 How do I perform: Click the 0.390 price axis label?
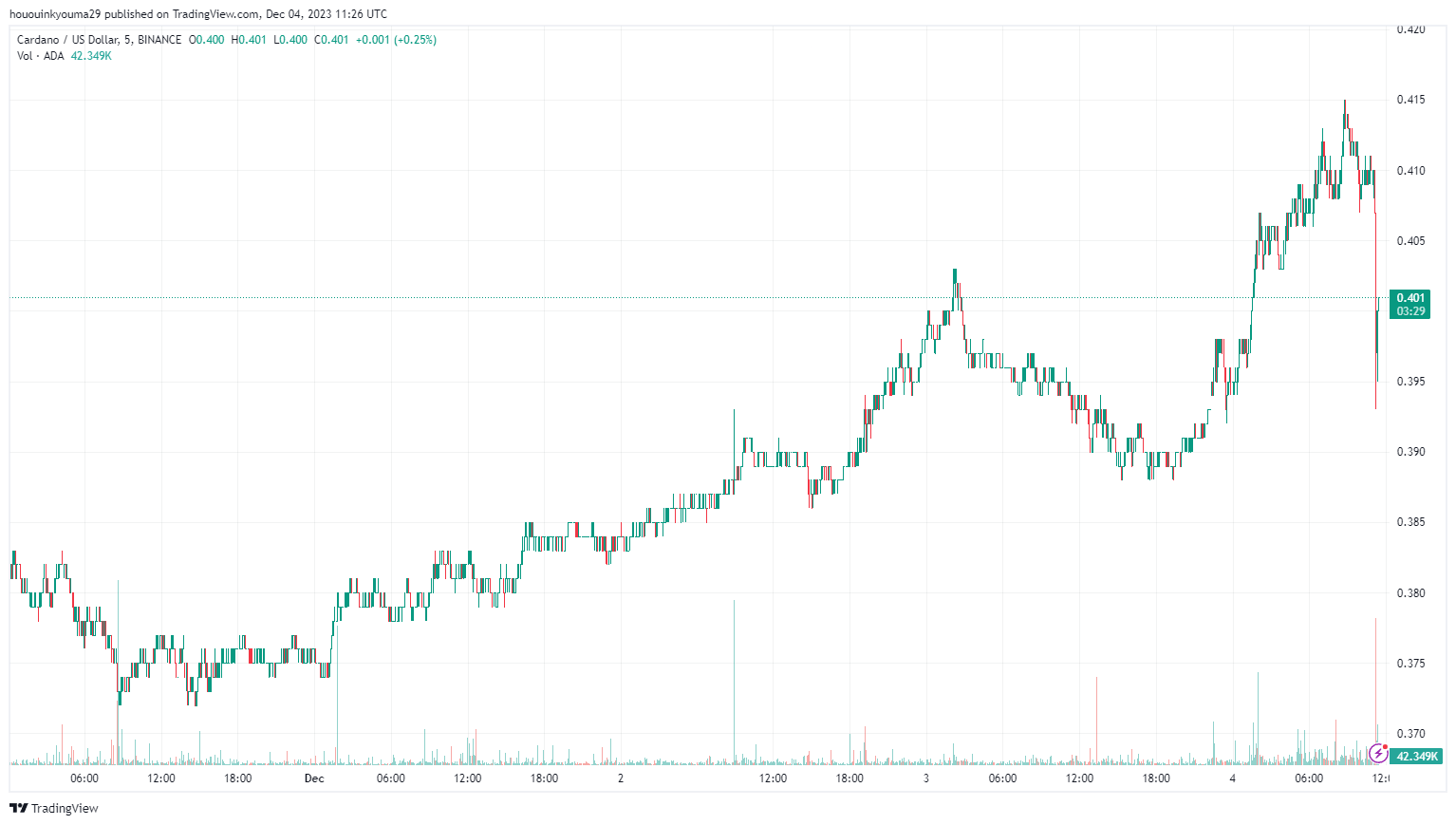(x=1410, y=452)
